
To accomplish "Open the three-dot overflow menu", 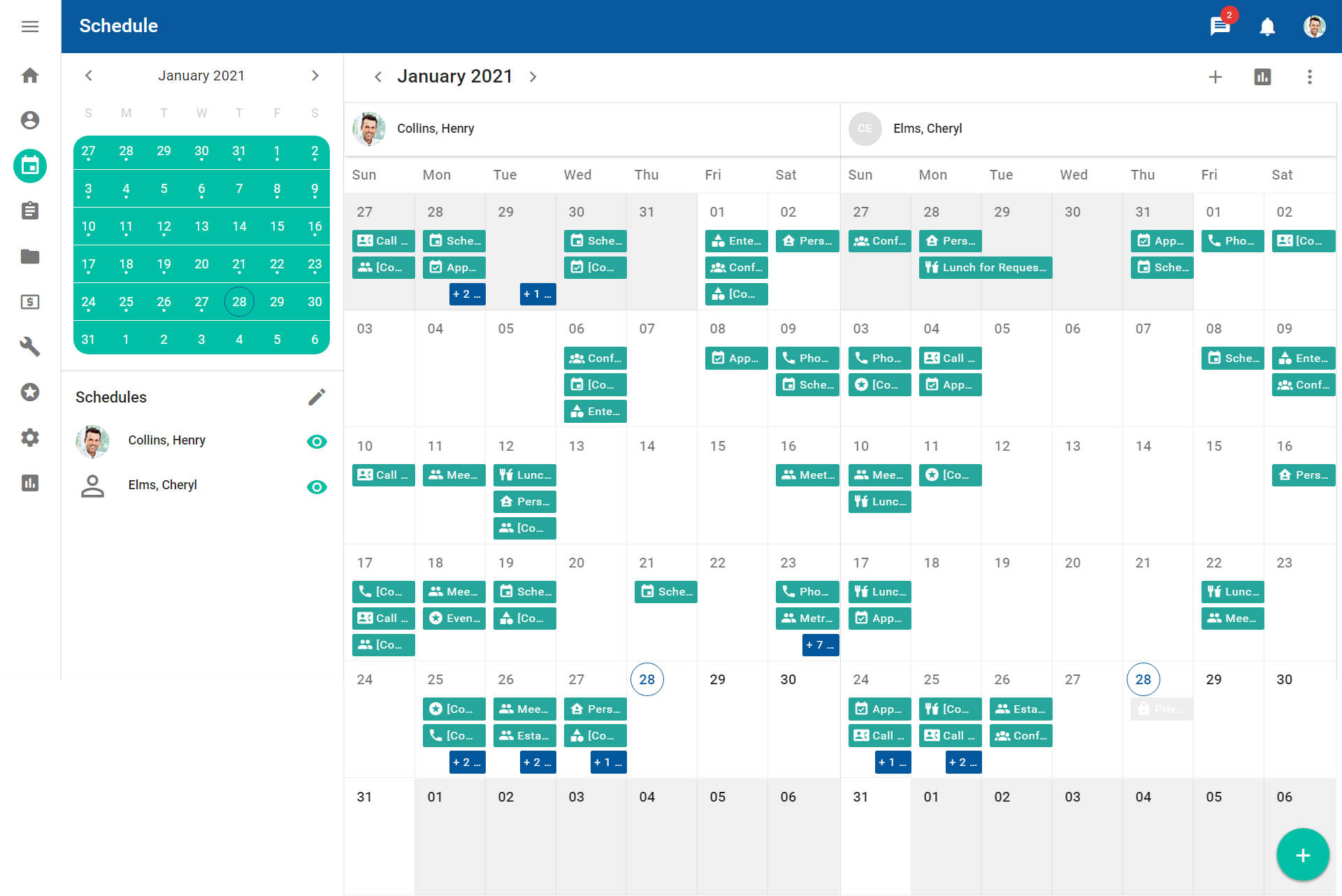I will pos(1311,77).
